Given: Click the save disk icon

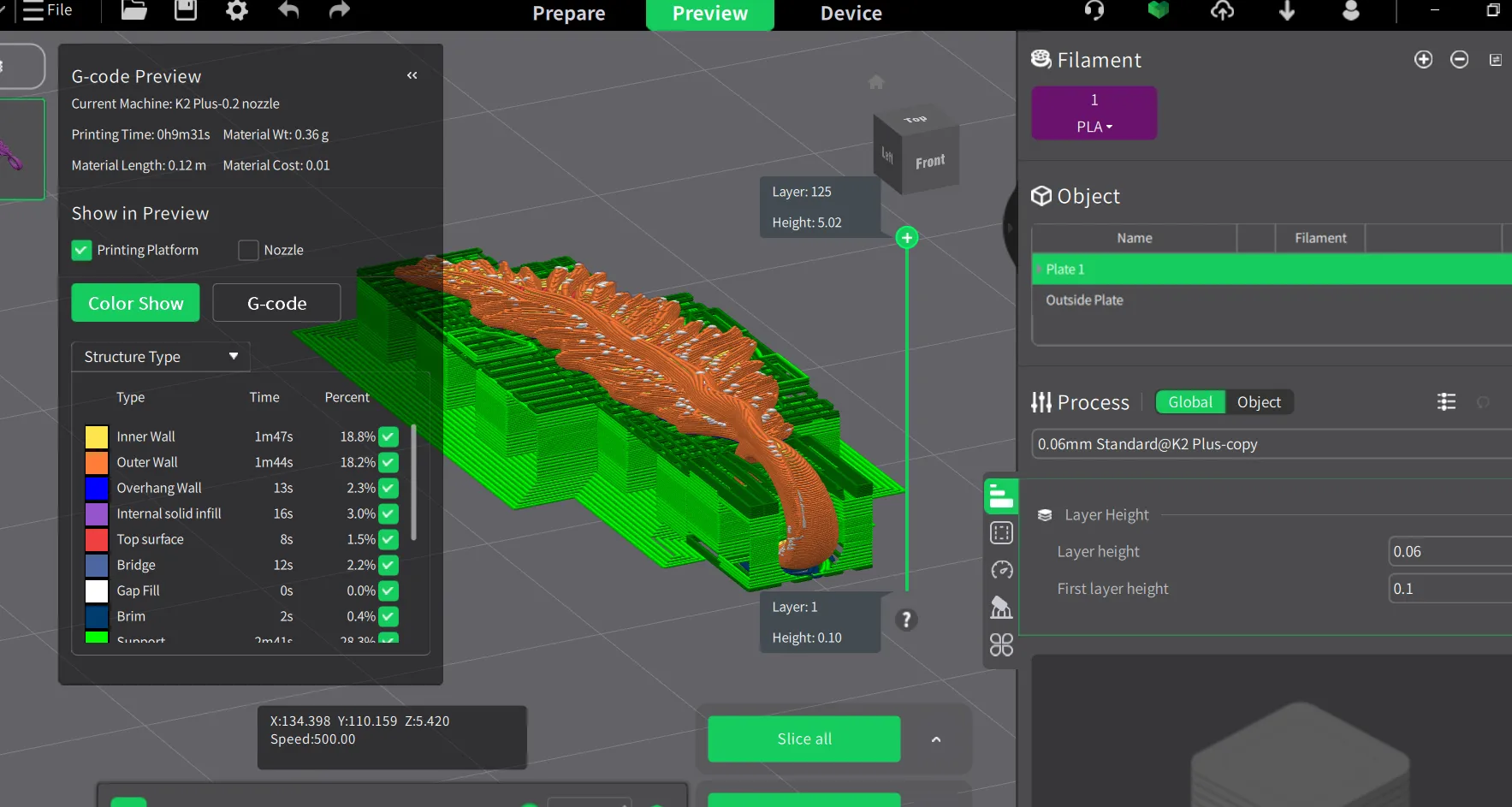Looking at the screenshot, I should pyautogui.click(x=186, y=10).
